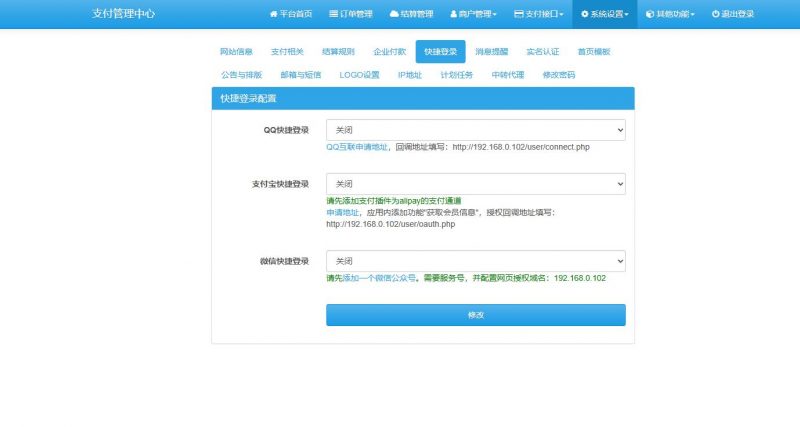Screen dimensions: 800x427
Task: Click the gear icon beside 系统设置
Action: [585, 14]
